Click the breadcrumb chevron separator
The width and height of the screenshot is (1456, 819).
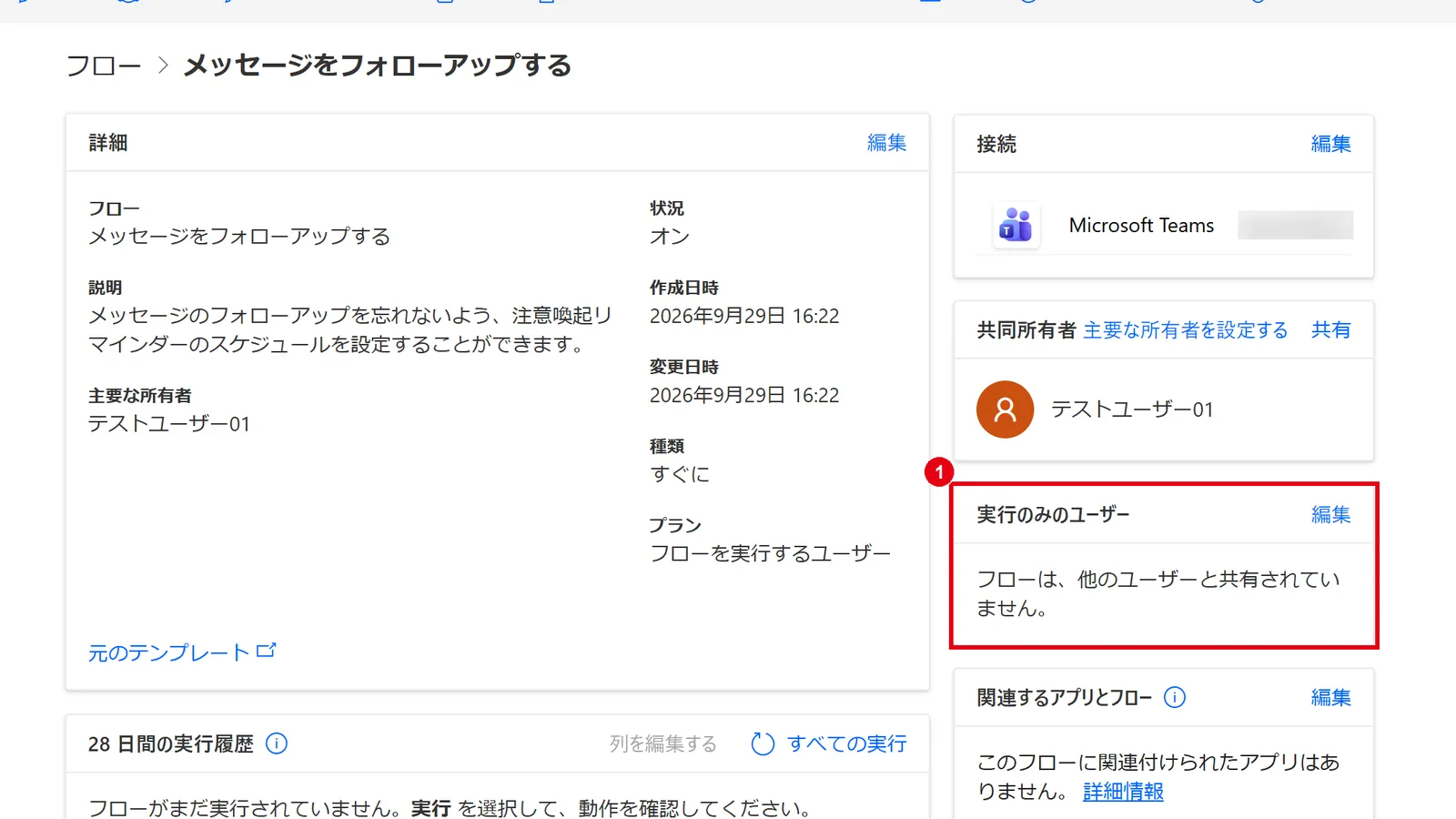163,66
